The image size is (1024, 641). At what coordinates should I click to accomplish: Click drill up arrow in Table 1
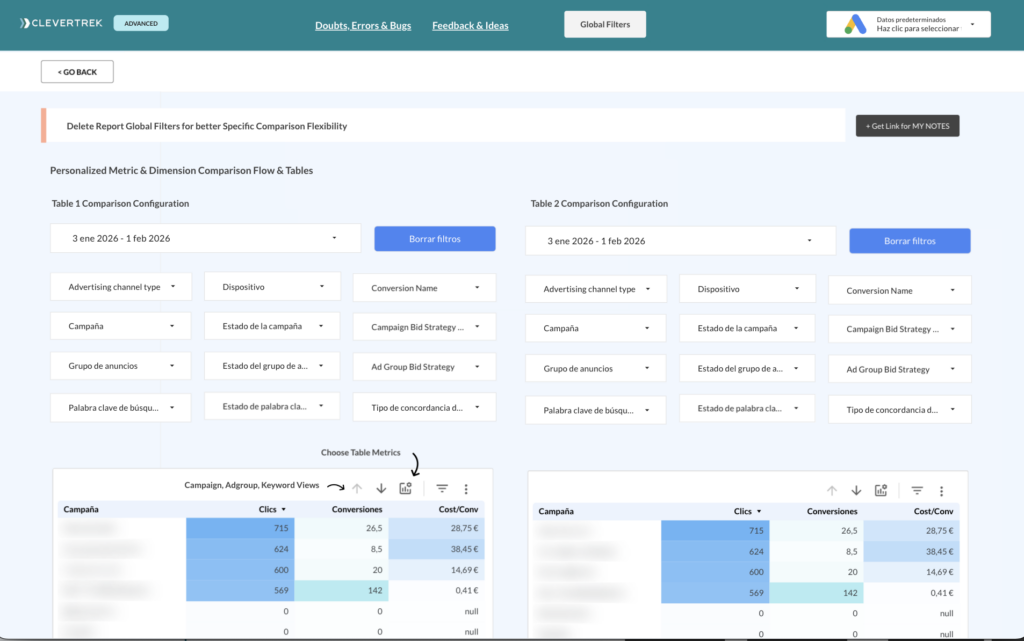(357, 489)
